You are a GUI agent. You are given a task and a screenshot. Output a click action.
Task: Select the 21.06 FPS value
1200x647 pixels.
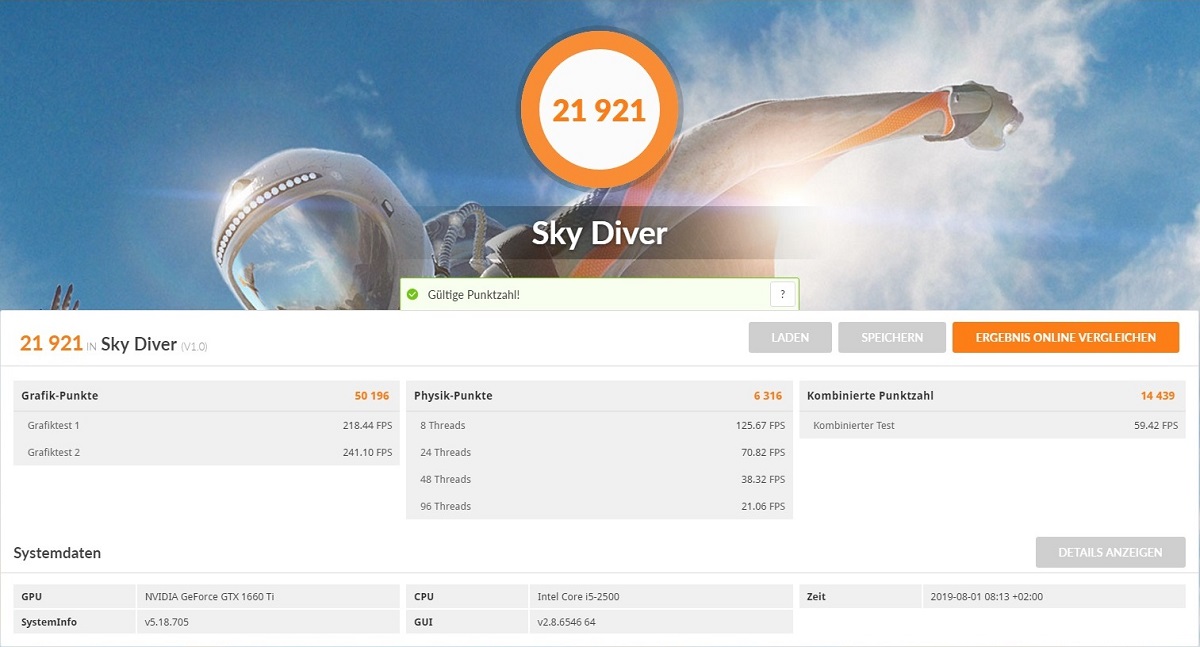pyautogui.click(x=763, y=506)
